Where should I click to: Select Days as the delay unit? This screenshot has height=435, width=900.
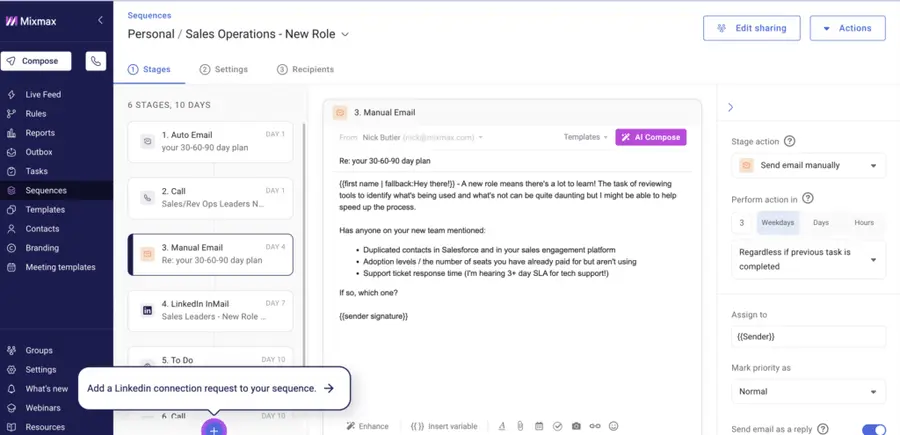[x=821, y=223]
